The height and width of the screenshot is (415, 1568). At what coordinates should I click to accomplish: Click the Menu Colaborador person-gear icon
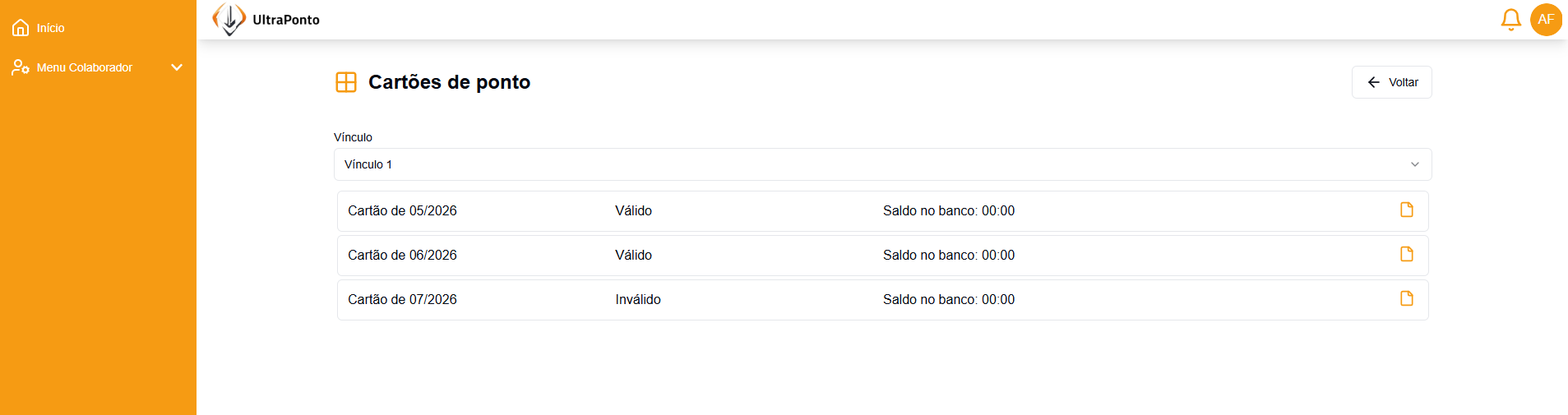(x=21, y=67)
